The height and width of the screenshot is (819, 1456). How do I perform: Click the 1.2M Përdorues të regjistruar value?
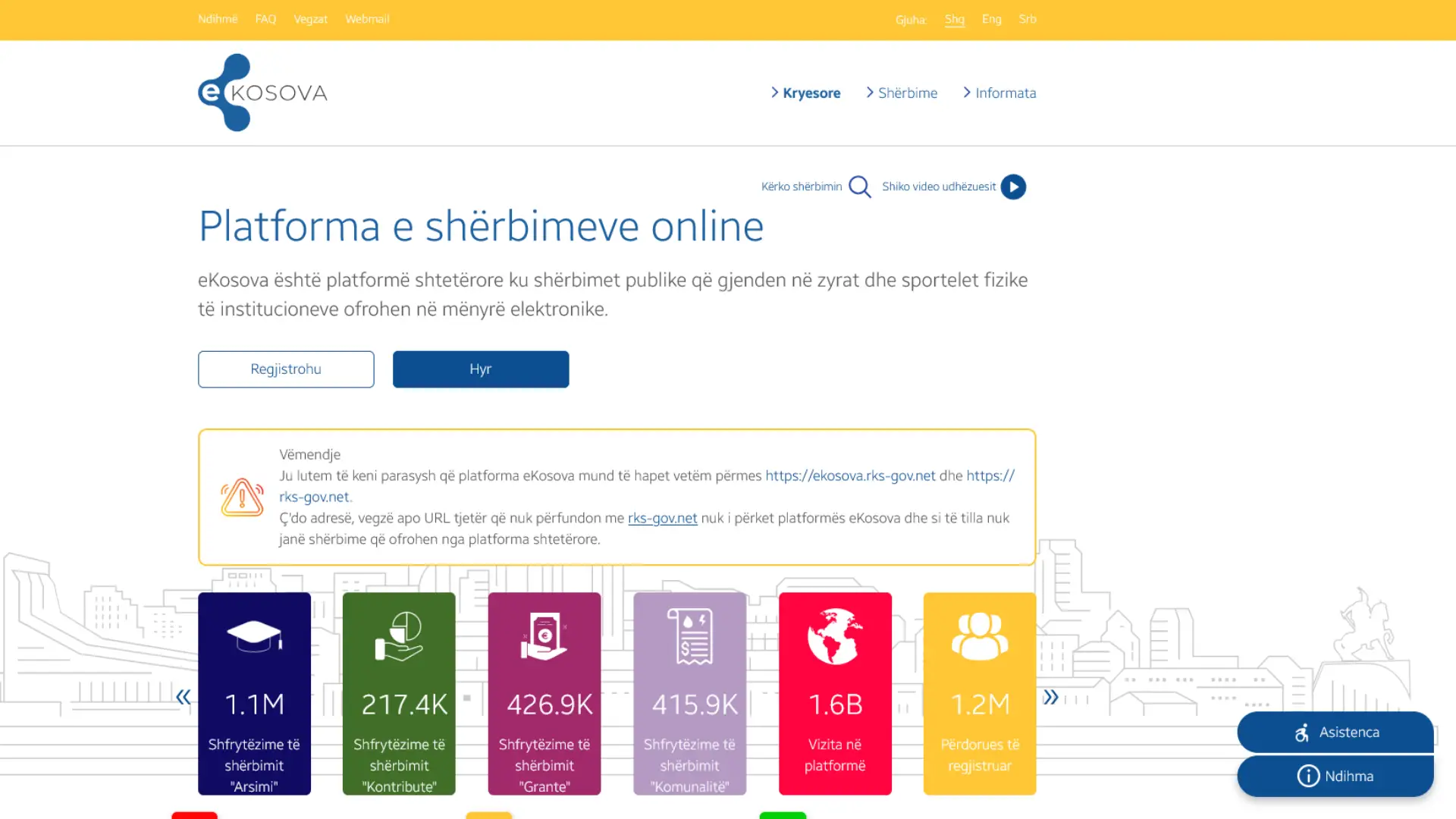point(981,704)
